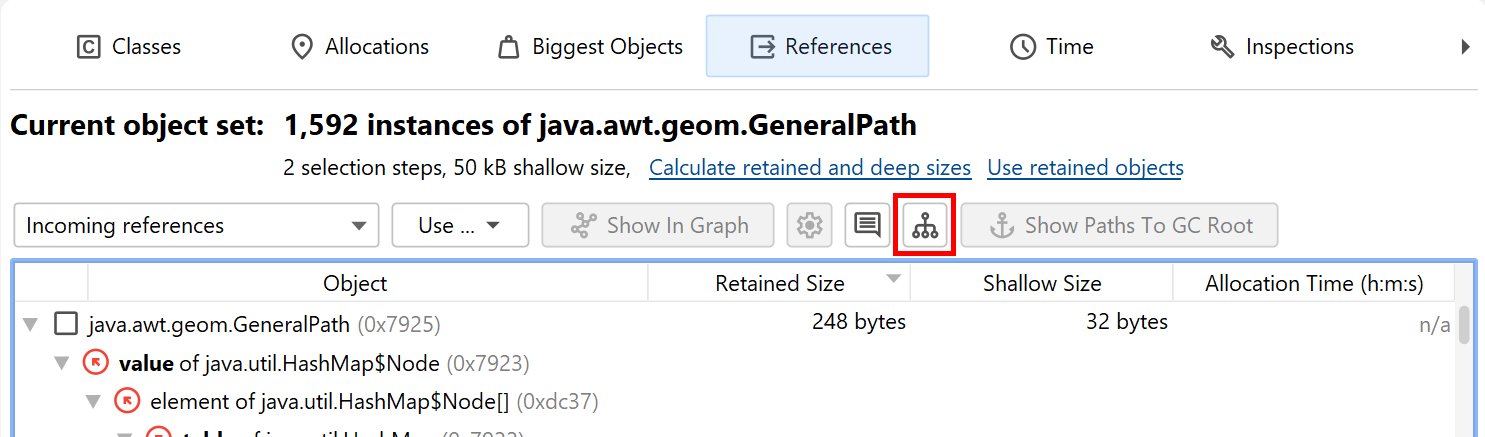Screen dimensions: 1485x437
Task: Click the gear settings icon in toolbar
Action: [x=809, y=226]
